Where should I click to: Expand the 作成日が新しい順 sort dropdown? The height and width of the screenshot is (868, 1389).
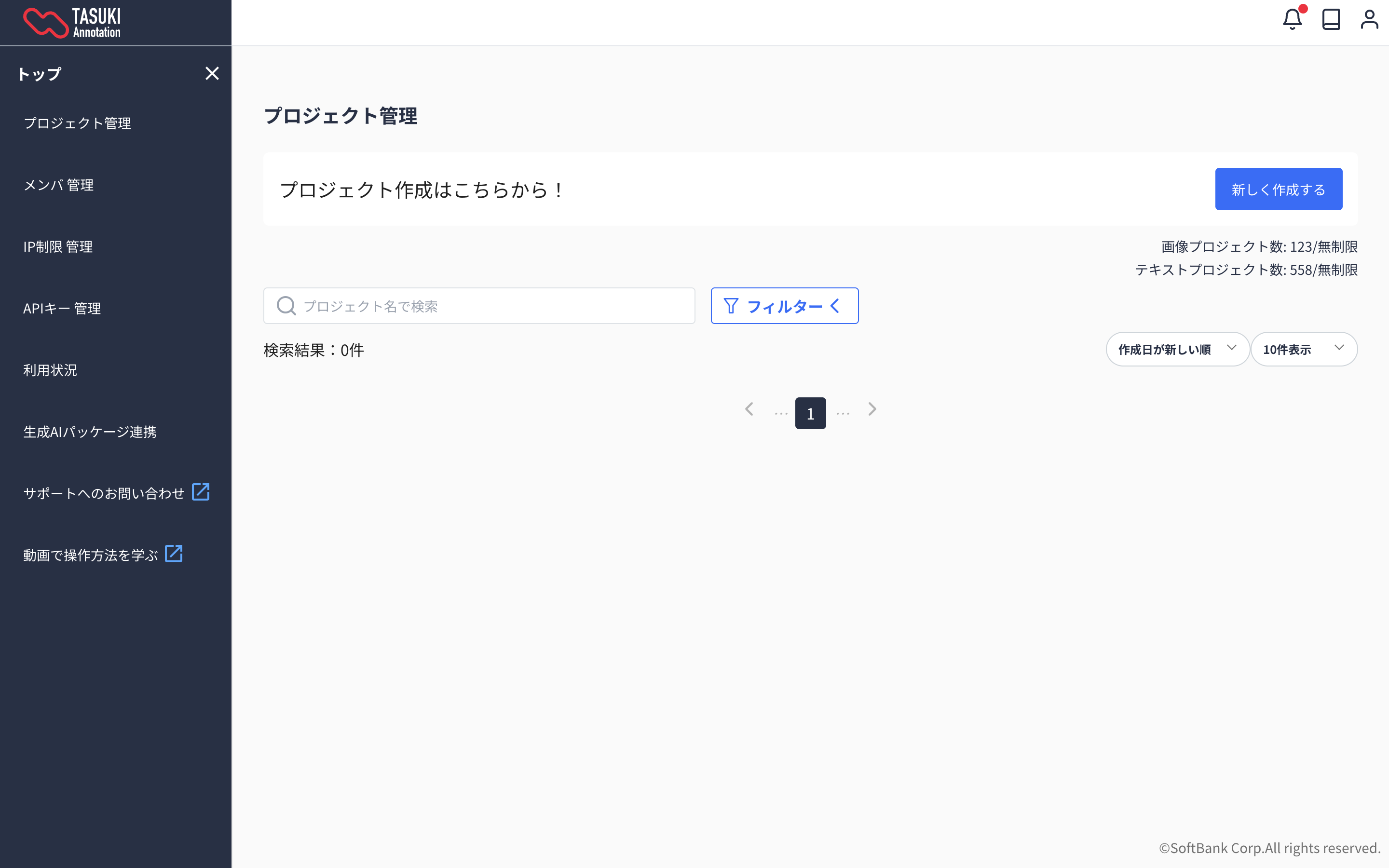[x=1178, y=349]
